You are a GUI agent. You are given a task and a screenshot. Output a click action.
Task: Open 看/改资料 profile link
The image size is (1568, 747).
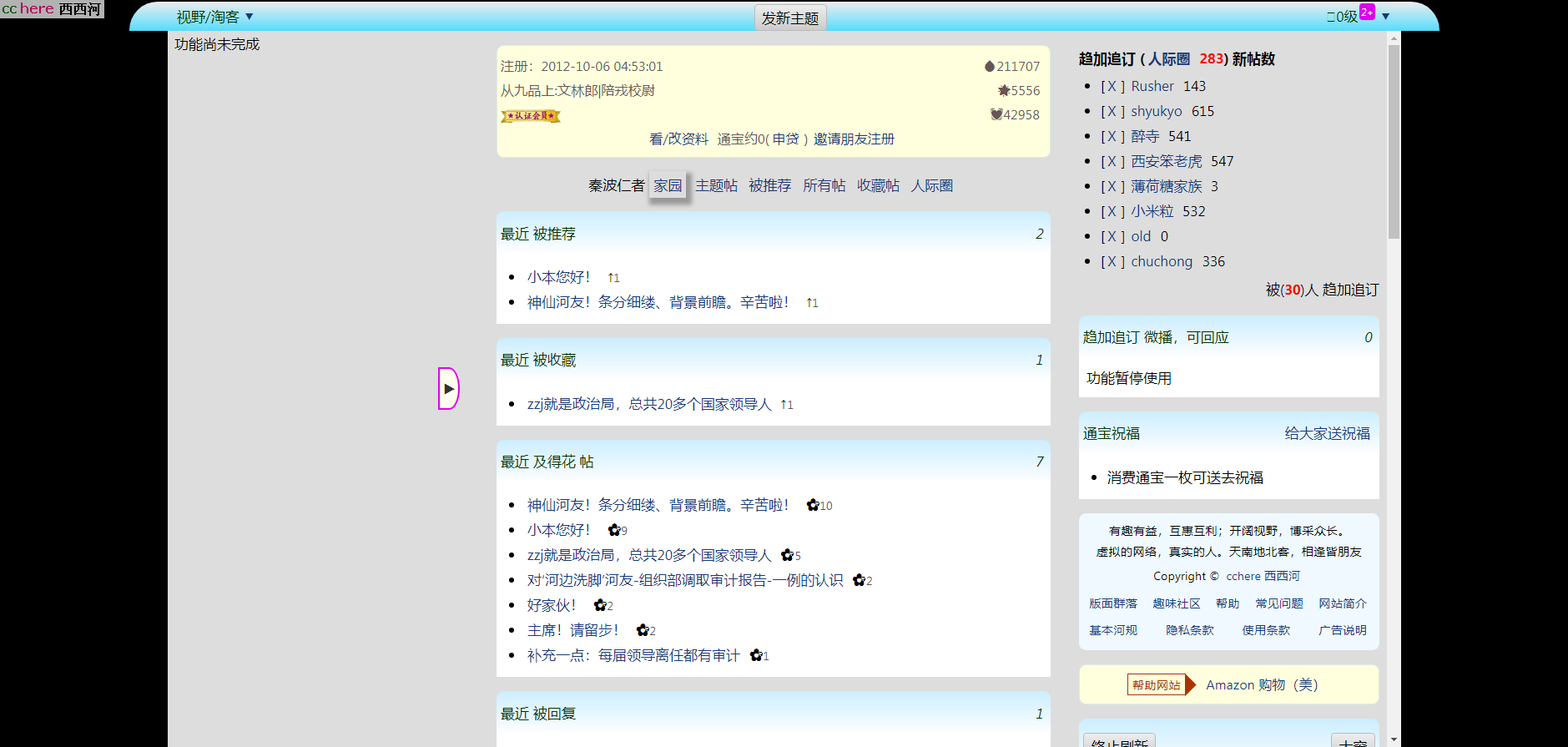[678, 139]
